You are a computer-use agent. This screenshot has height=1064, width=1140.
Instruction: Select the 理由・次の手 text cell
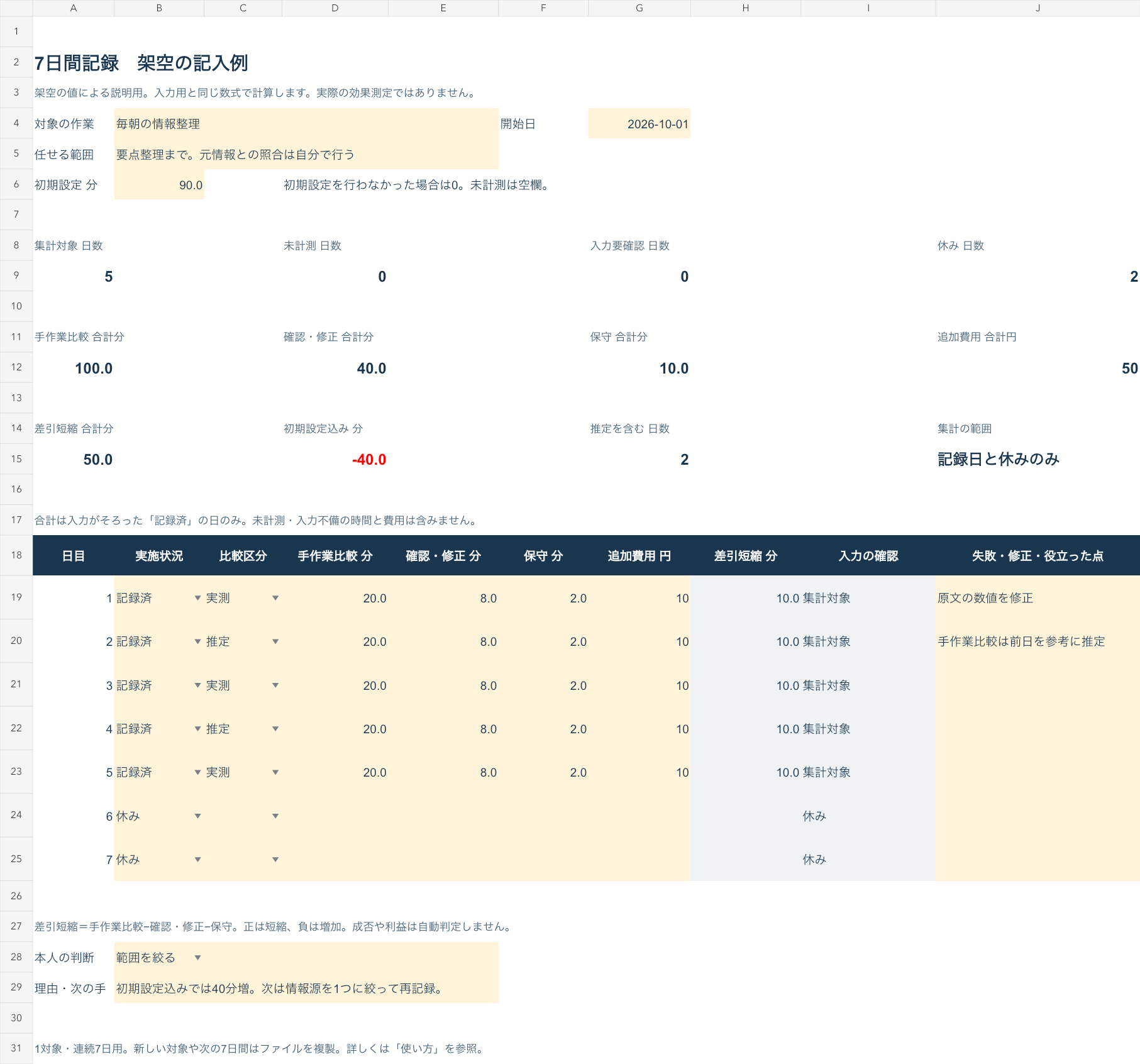pyautogui.click(x=306, y=989)
